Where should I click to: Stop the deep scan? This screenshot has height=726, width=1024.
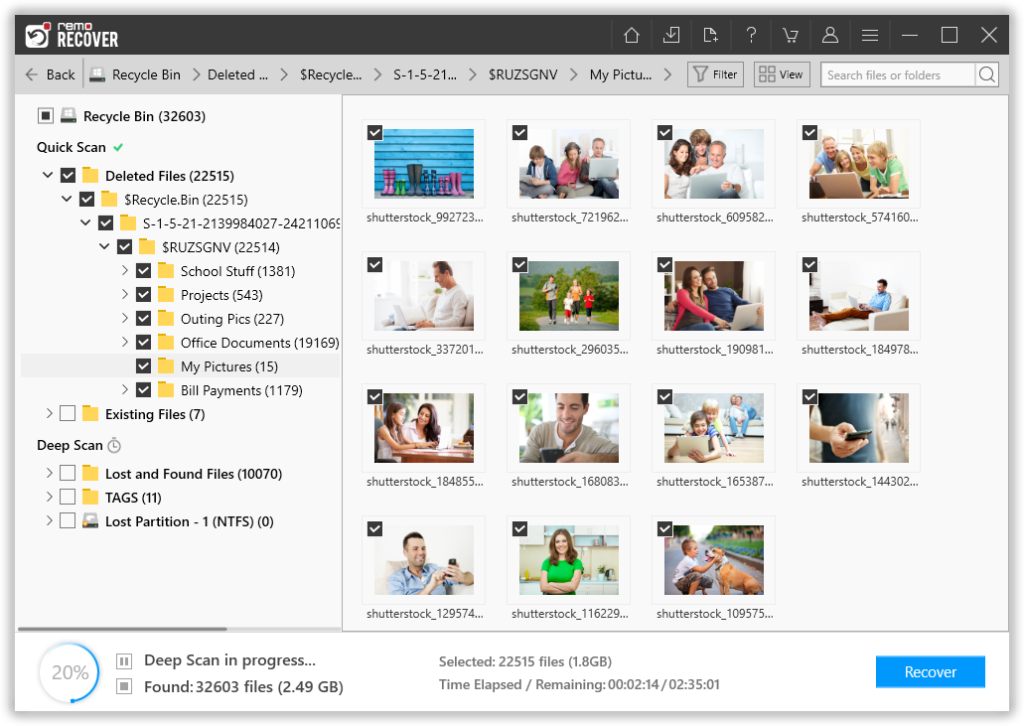click(124, 686)
